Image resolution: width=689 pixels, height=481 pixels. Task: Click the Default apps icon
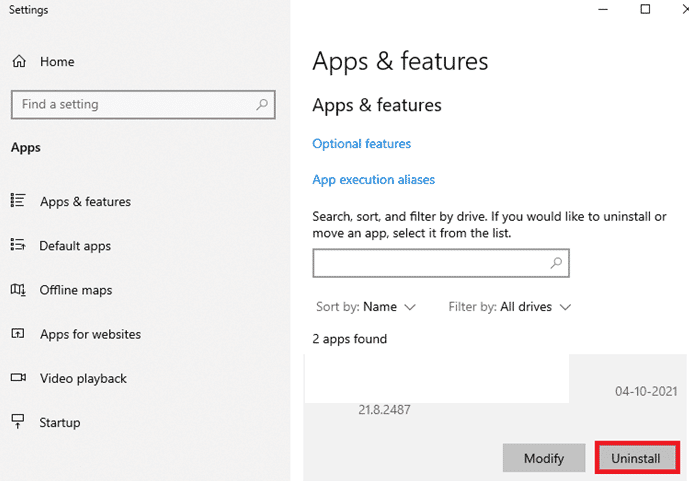pyautogui.click(x=18, y=245)
